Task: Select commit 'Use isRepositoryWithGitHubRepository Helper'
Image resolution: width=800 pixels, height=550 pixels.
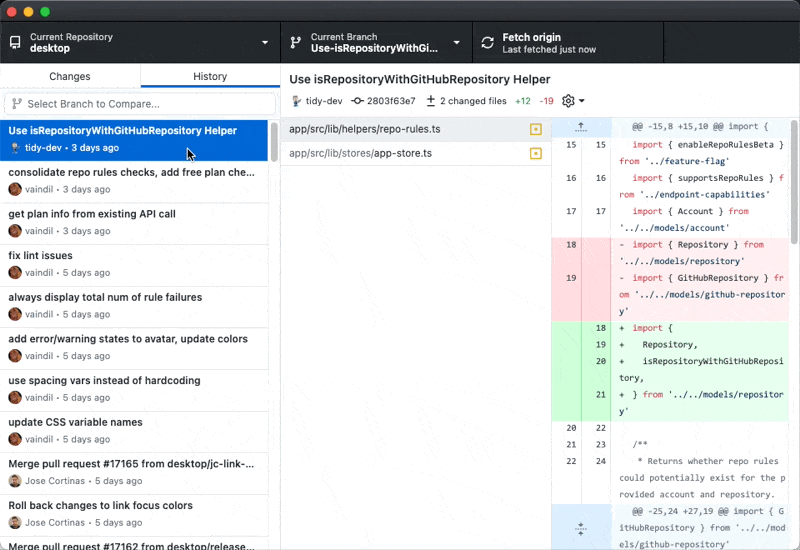Action: pos(134,140)
